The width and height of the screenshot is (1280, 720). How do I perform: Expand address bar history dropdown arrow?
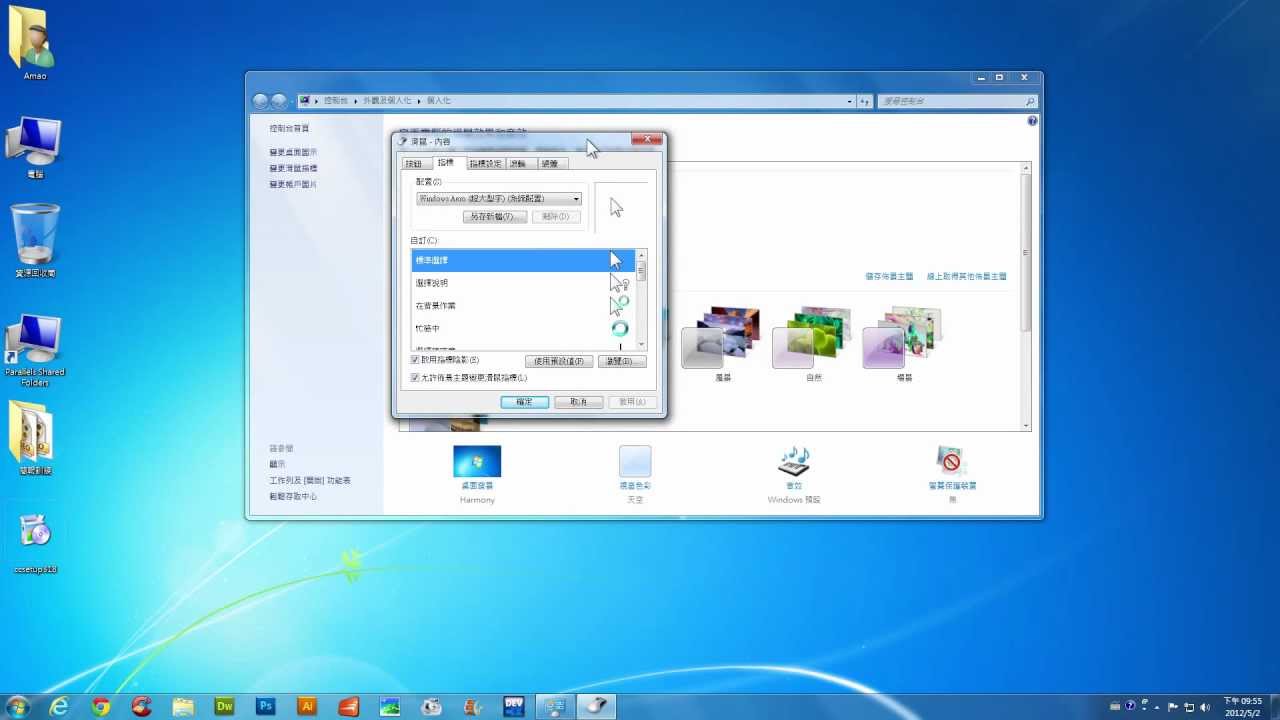coord(850,101)
